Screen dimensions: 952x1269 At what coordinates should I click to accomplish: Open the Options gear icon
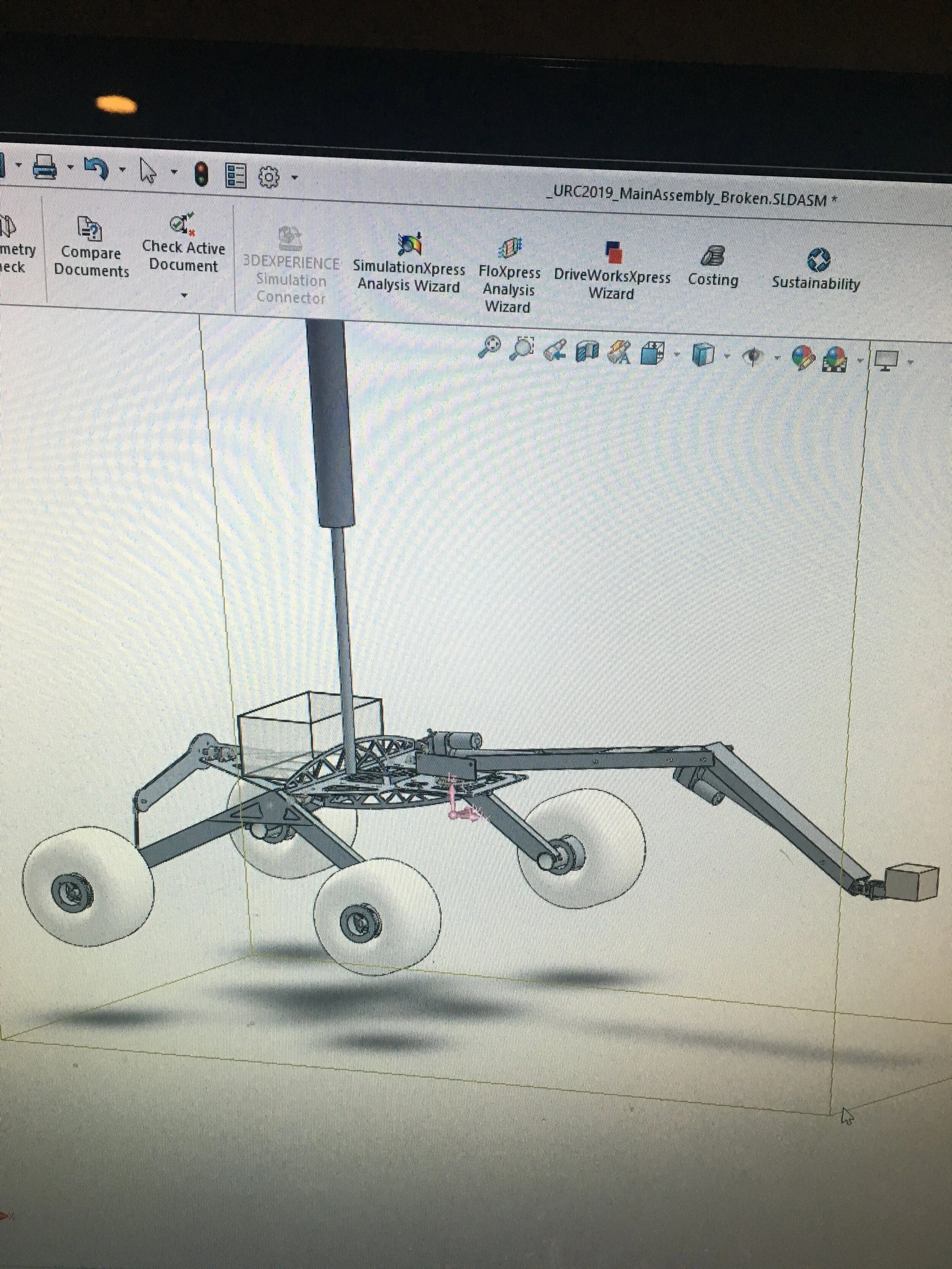click(268, 177)
